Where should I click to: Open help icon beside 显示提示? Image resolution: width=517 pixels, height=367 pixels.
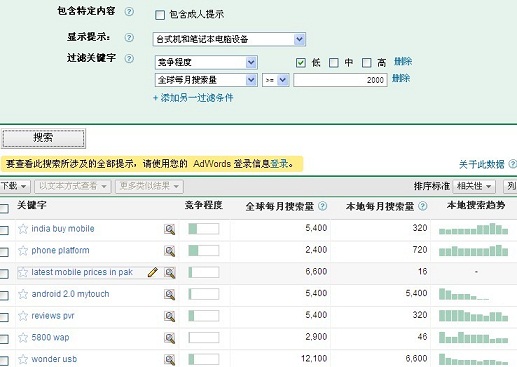click(x=129, y=37)
